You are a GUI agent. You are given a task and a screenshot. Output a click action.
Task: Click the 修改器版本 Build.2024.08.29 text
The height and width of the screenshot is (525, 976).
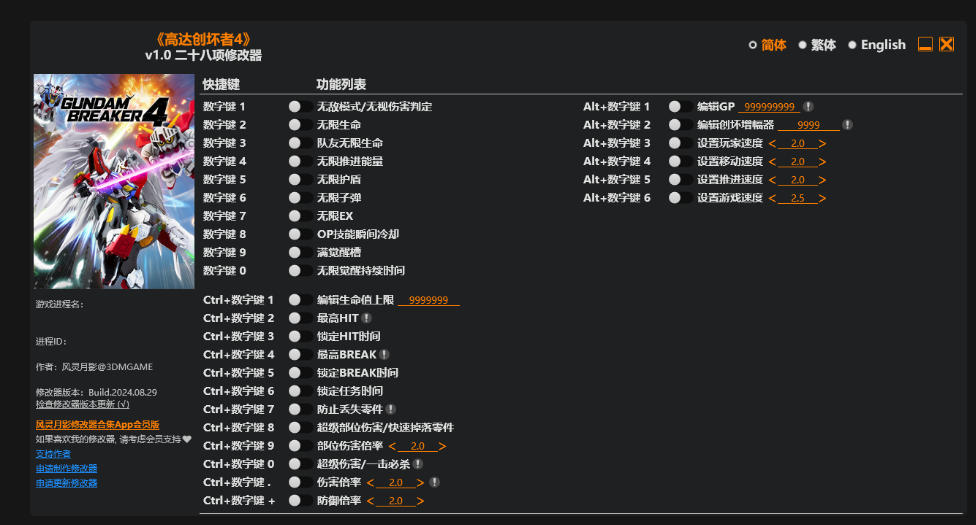96,392
